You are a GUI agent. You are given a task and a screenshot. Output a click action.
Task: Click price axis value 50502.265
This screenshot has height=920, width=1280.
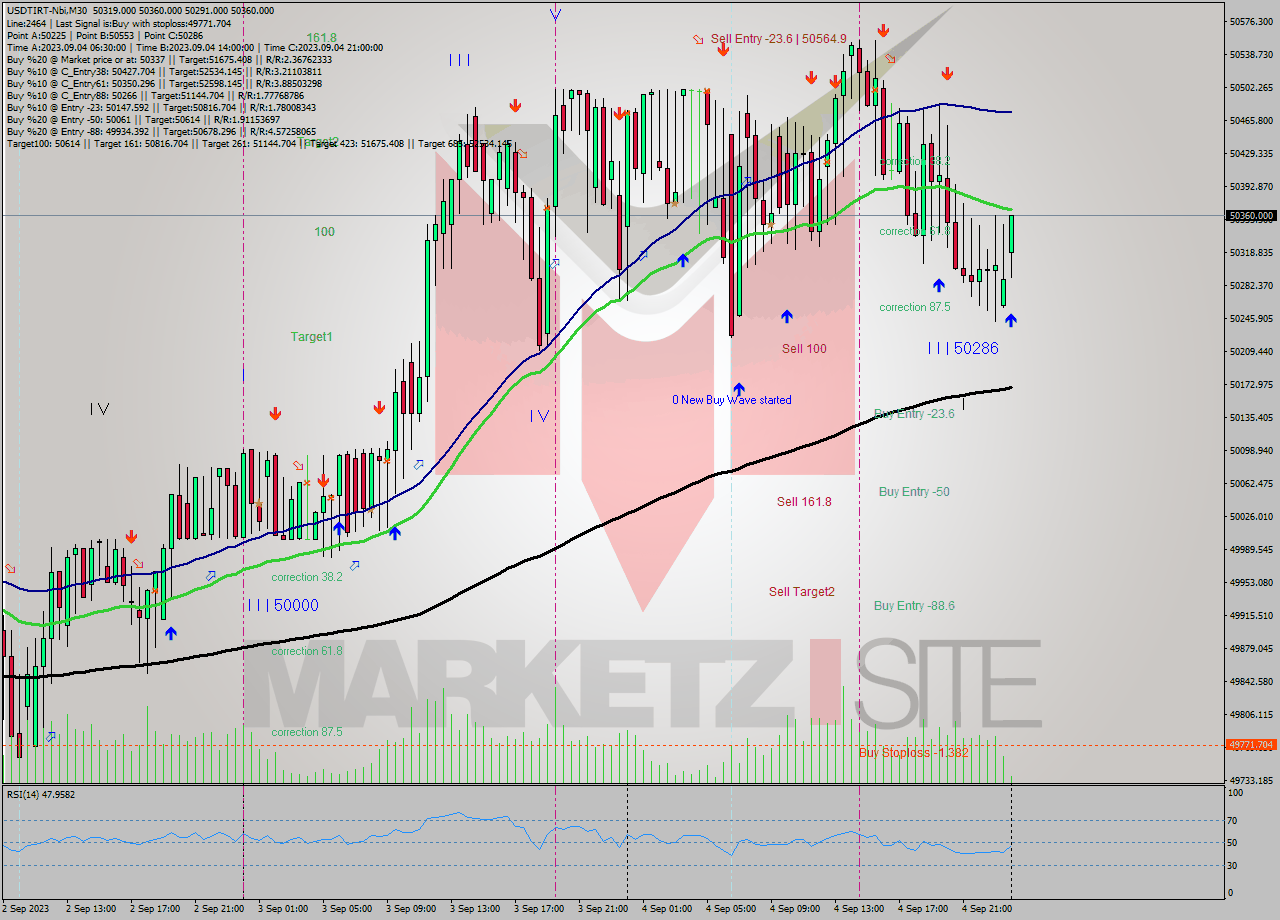pos(1251,87)
